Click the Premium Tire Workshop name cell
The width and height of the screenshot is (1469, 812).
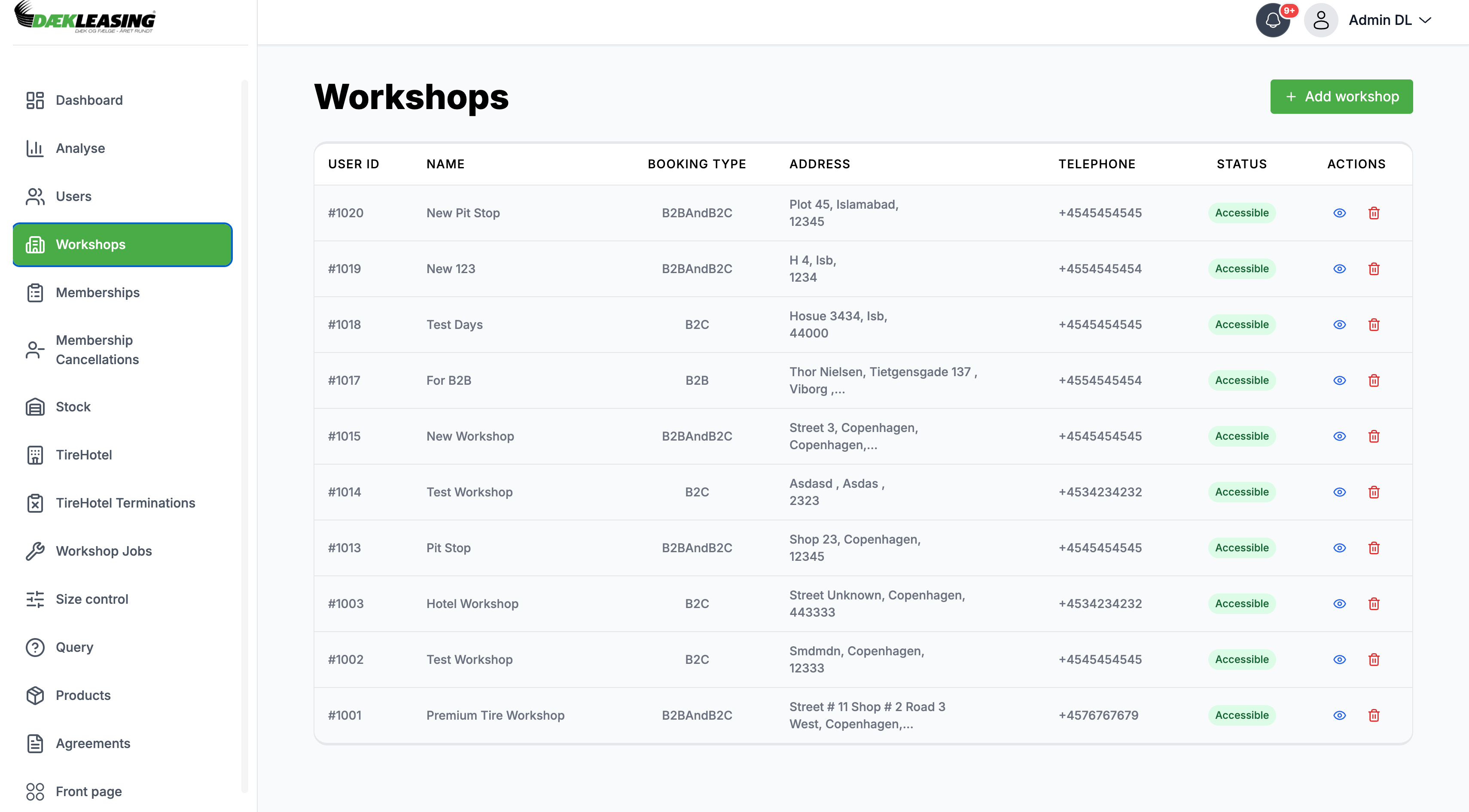[x=495, y=716]
